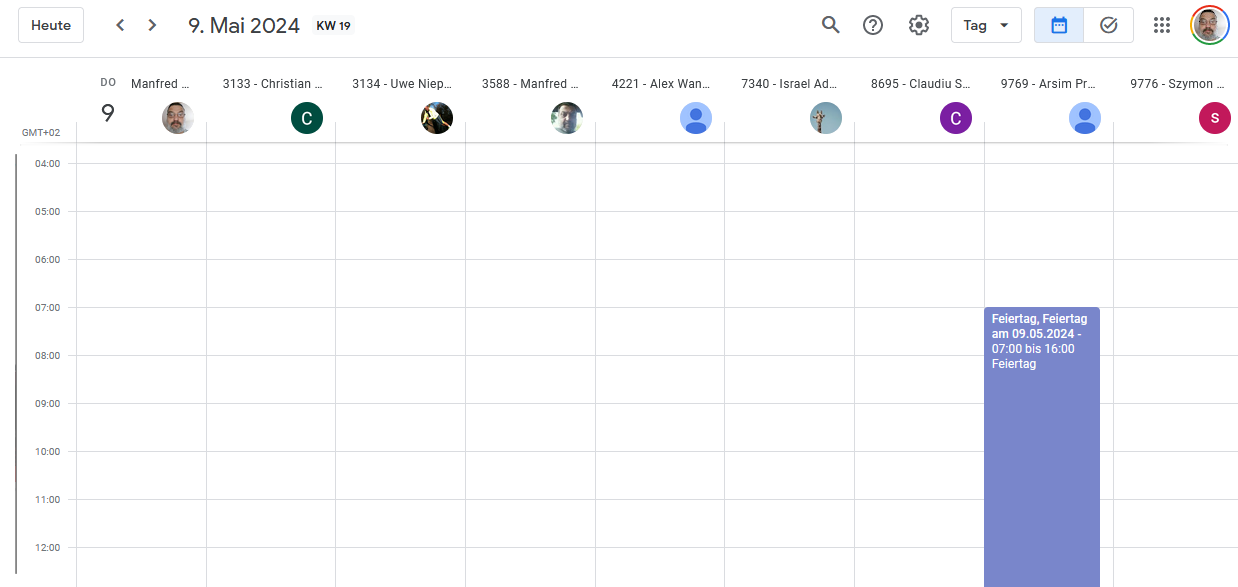
Task: Select the 4221 - Alex Wan calendar header
Action: (x=660, y=84)
